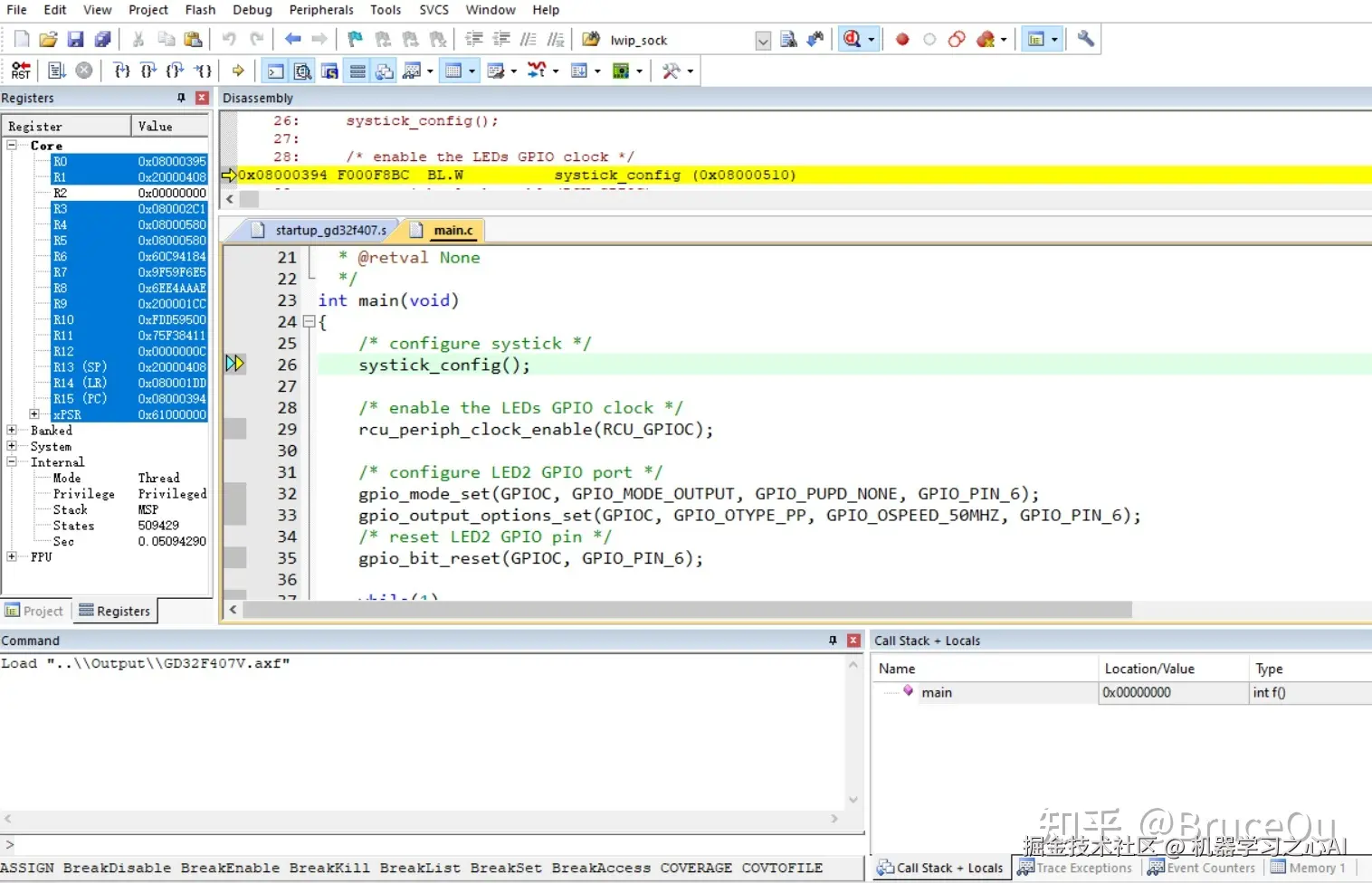Image resolution: width=1372 pixels, height=883 pixels.
Task: Expand the Banked registers group
Action: [x=12, y=431]
